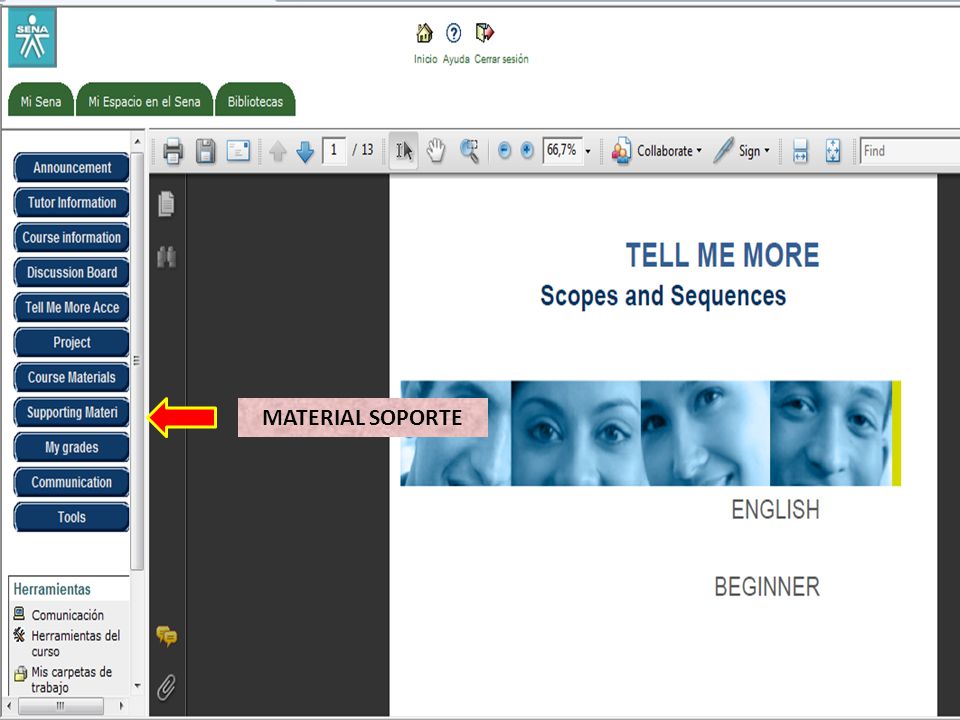This screenshot has height=720, width=960.
Task: Click the sidebar horizontal scrollbar thumb
Action: click(x=61, y=706)
